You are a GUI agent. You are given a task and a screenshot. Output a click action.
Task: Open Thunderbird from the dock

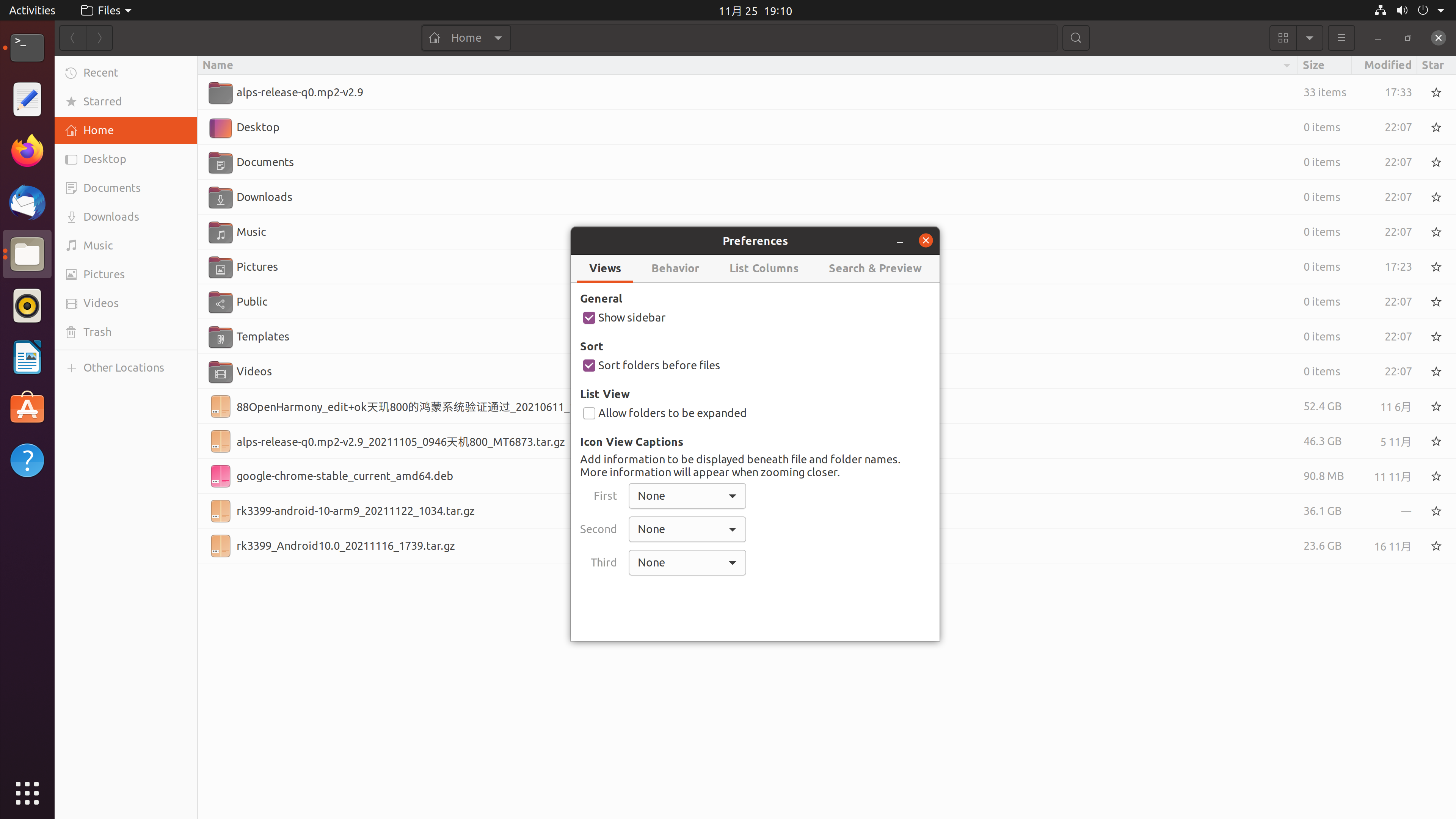click(x=27, y=203)
